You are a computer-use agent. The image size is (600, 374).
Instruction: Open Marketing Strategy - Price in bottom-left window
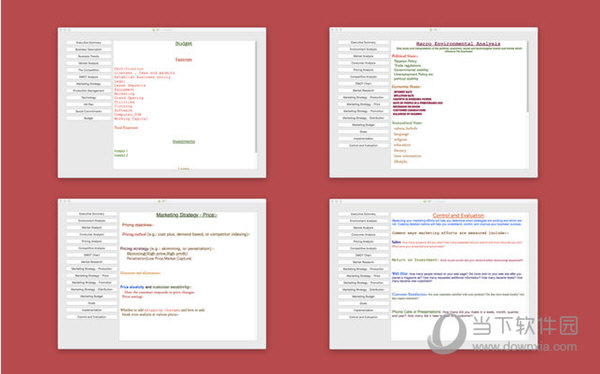(x=91, y=276)
